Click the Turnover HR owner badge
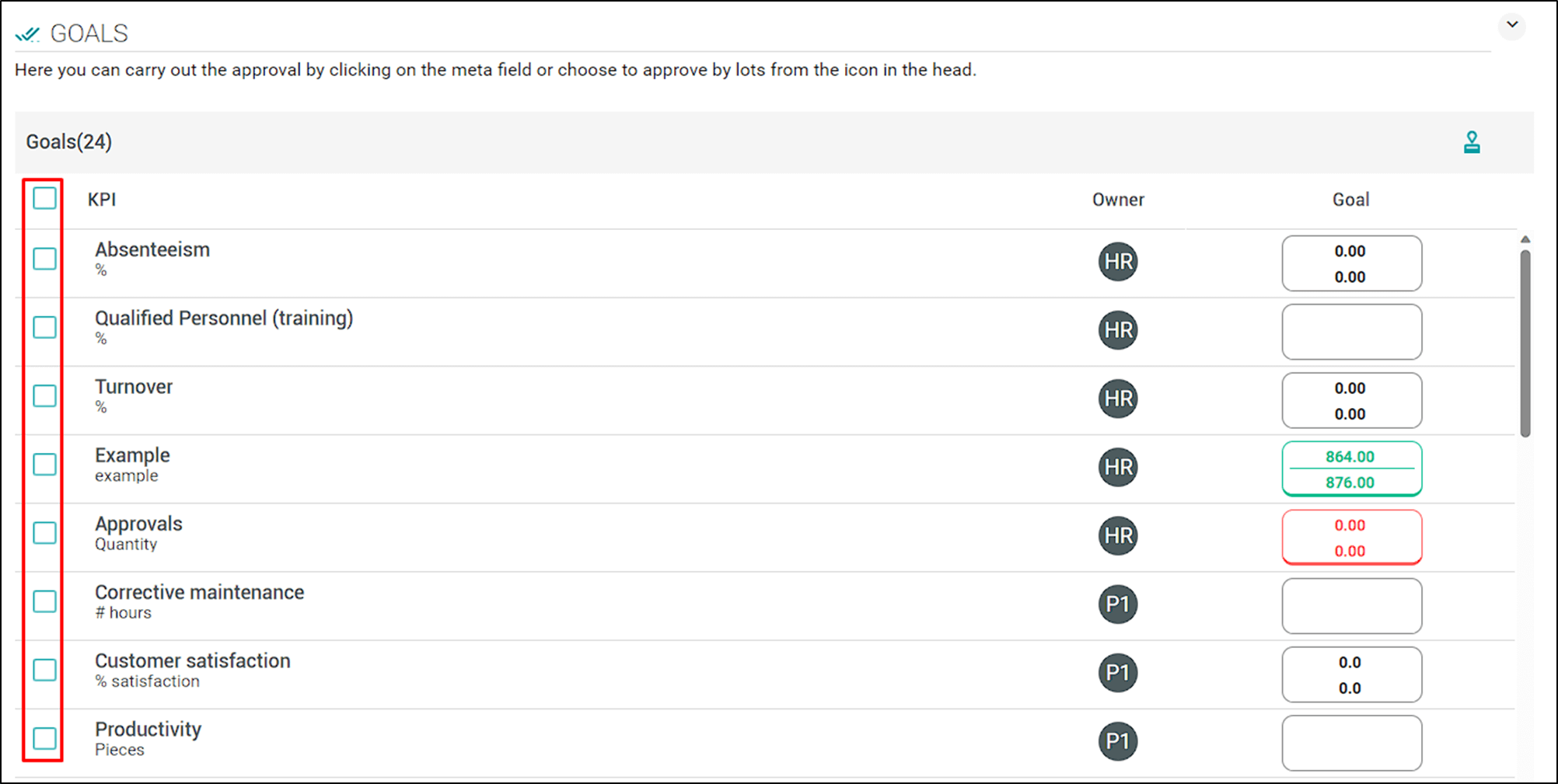This screenshot has height=784, width=1558. [x=1118, y=399]
